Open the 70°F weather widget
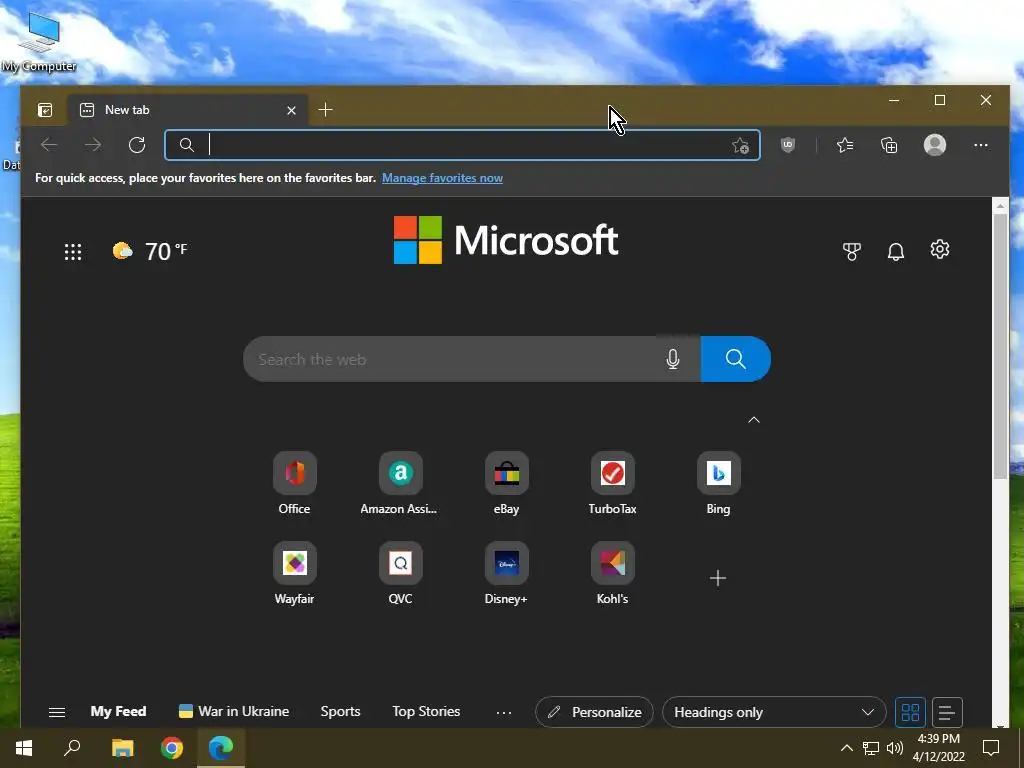1024x768 pixels. click(x=150, y=251)
